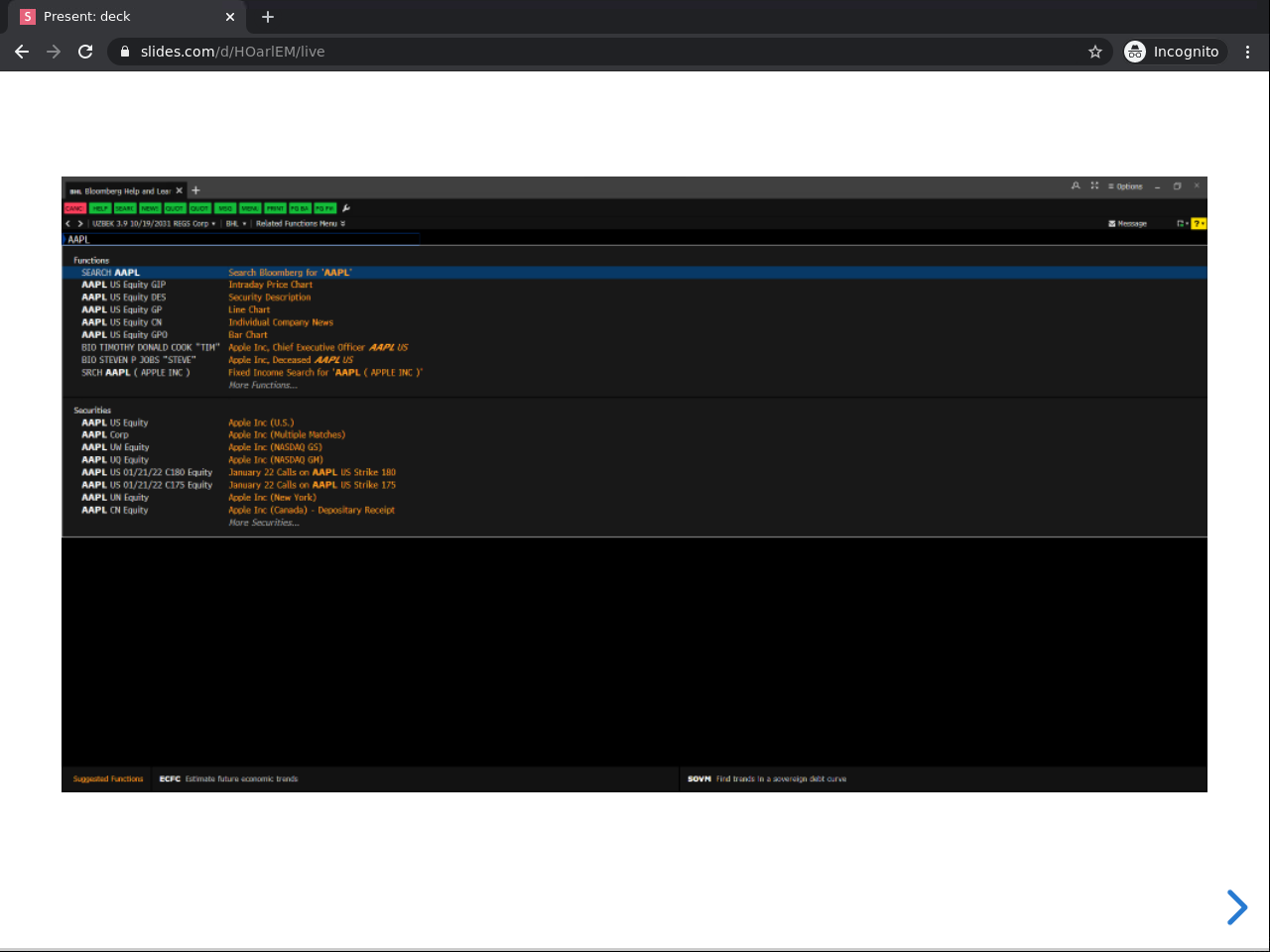Select AAPL UN Equity New York
1270x952 pixels.
(x=635, y=498)
